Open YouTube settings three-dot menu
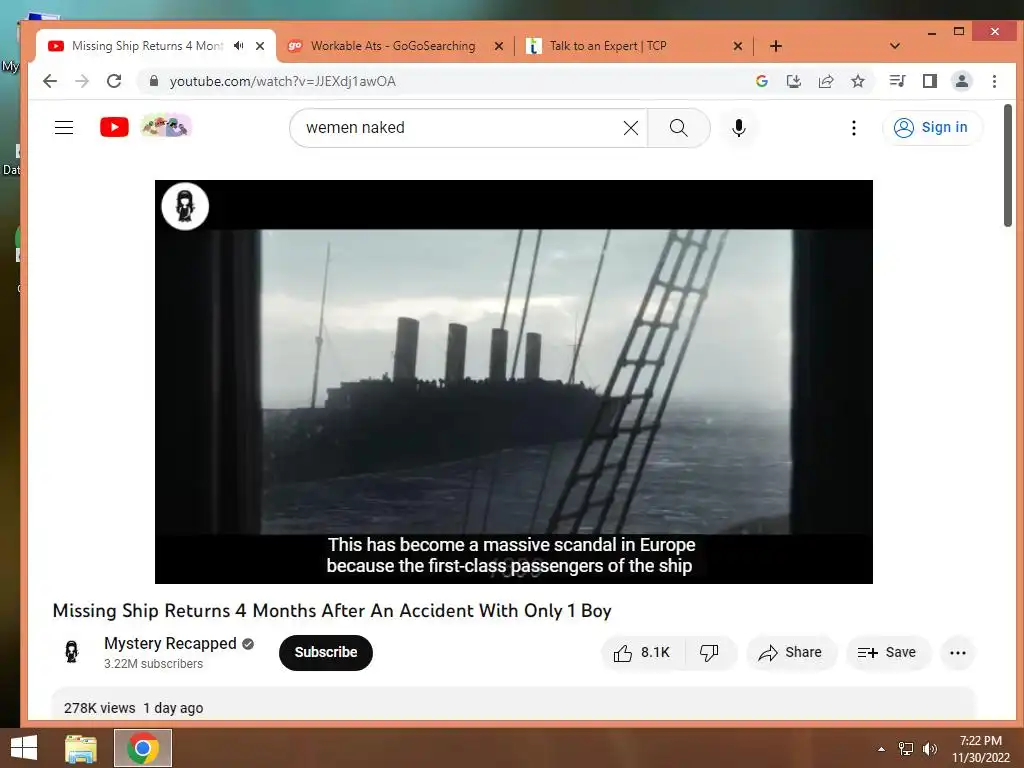This screenshot has height=768, width=1024. click(854, 128)
